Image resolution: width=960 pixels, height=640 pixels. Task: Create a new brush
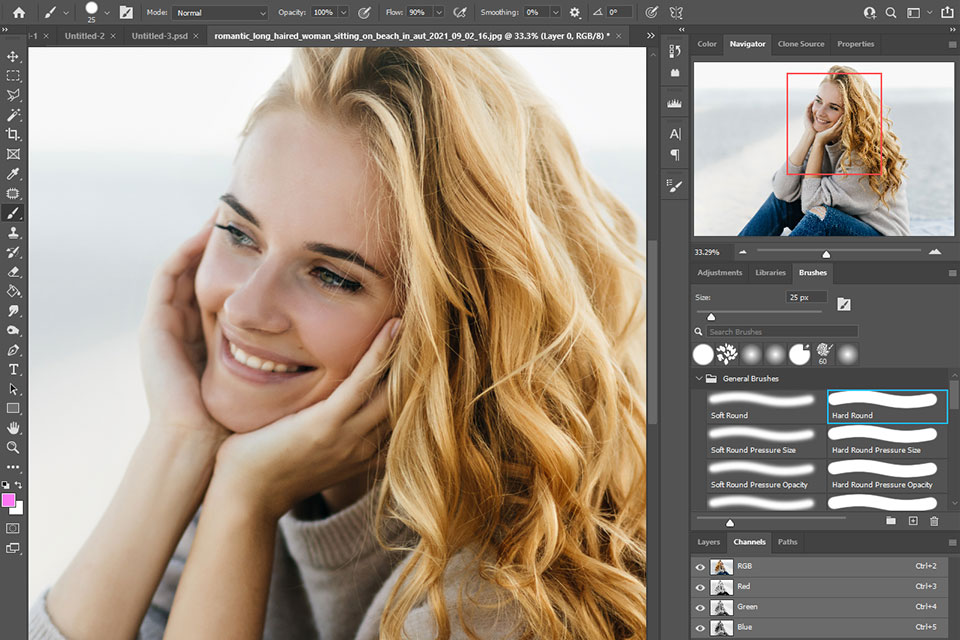pyautogui.click(x=913, y=521)
